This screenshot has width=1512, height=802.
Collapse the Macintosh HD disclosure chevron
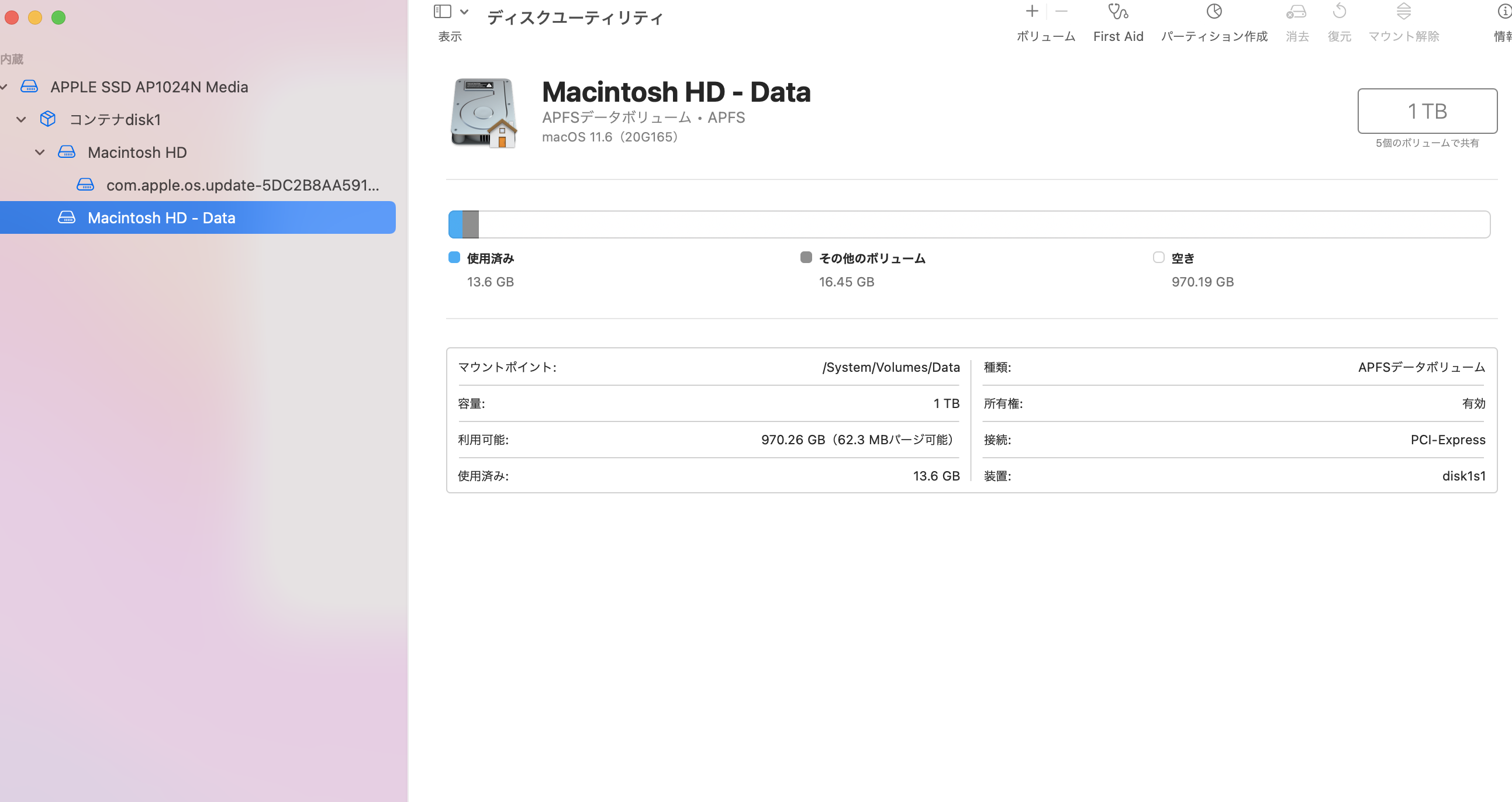click(x=40, y=153)
